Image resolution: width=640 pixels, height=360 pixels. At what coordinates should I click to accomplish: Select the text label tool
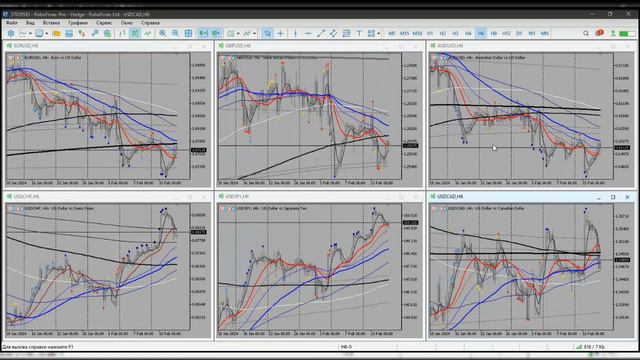tap(359, 33)
